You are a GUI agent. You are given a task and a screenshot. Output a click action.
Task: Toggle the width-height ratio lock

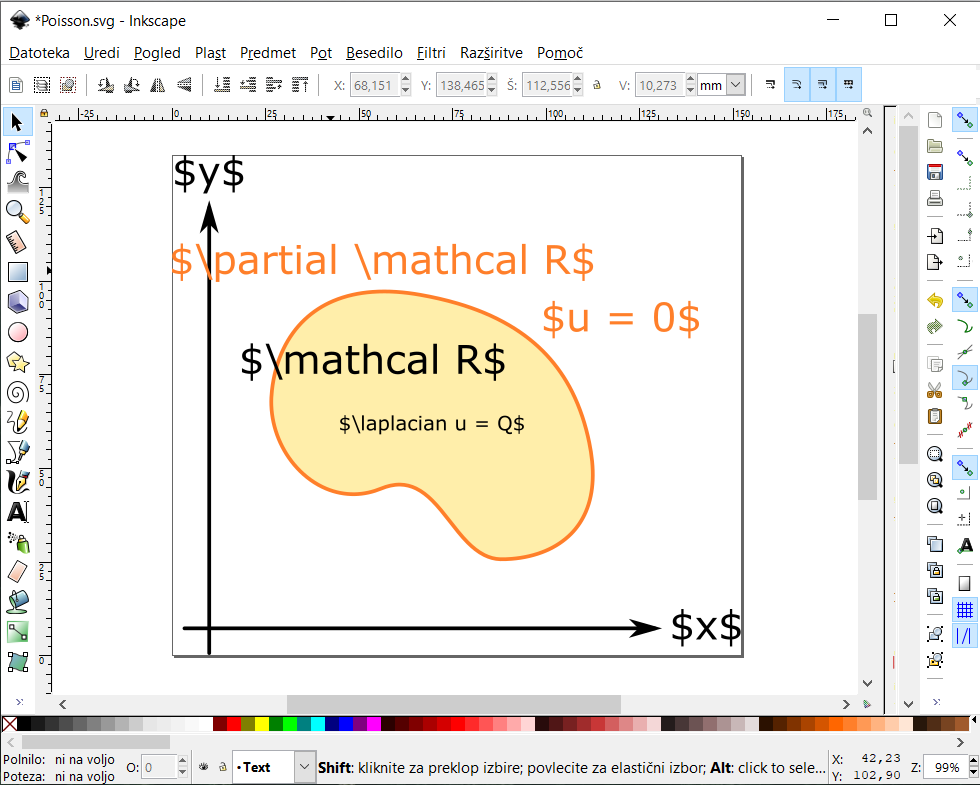(596, 86)
